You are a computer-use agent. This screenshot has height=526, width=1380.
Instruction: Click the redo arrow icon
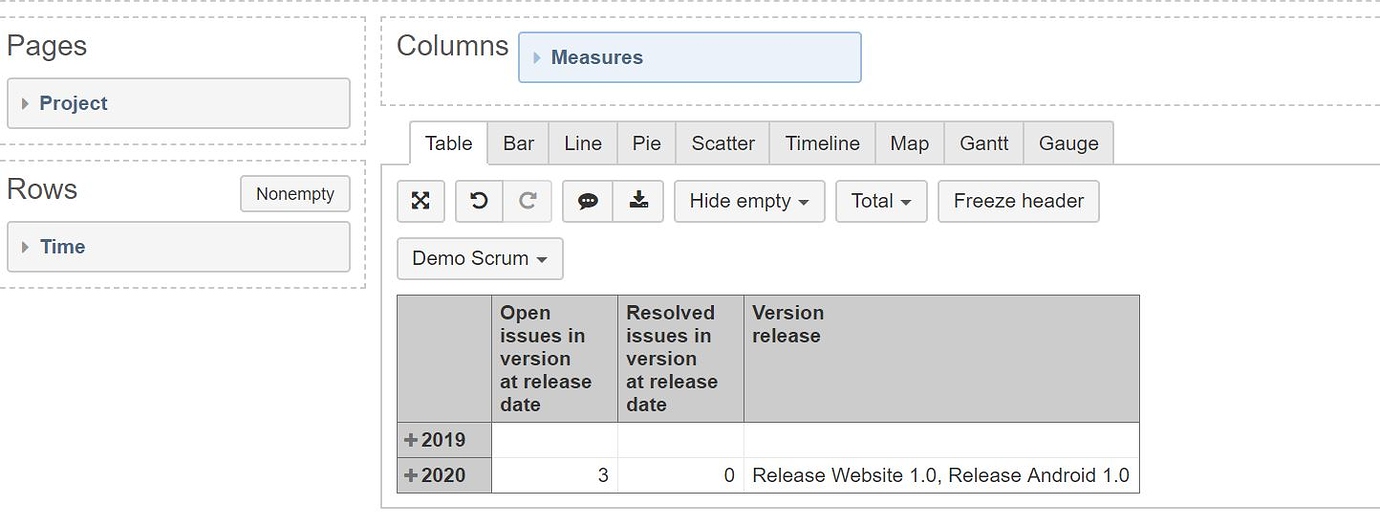pyautogui.click(x=527, y=201)
